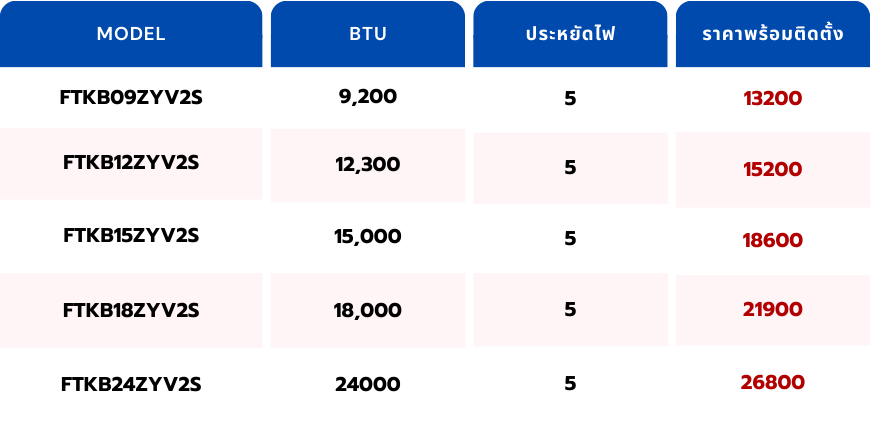Click the 15,000 BTU cell
Screen dimensions: 874x422
click(x=368, y=237)
